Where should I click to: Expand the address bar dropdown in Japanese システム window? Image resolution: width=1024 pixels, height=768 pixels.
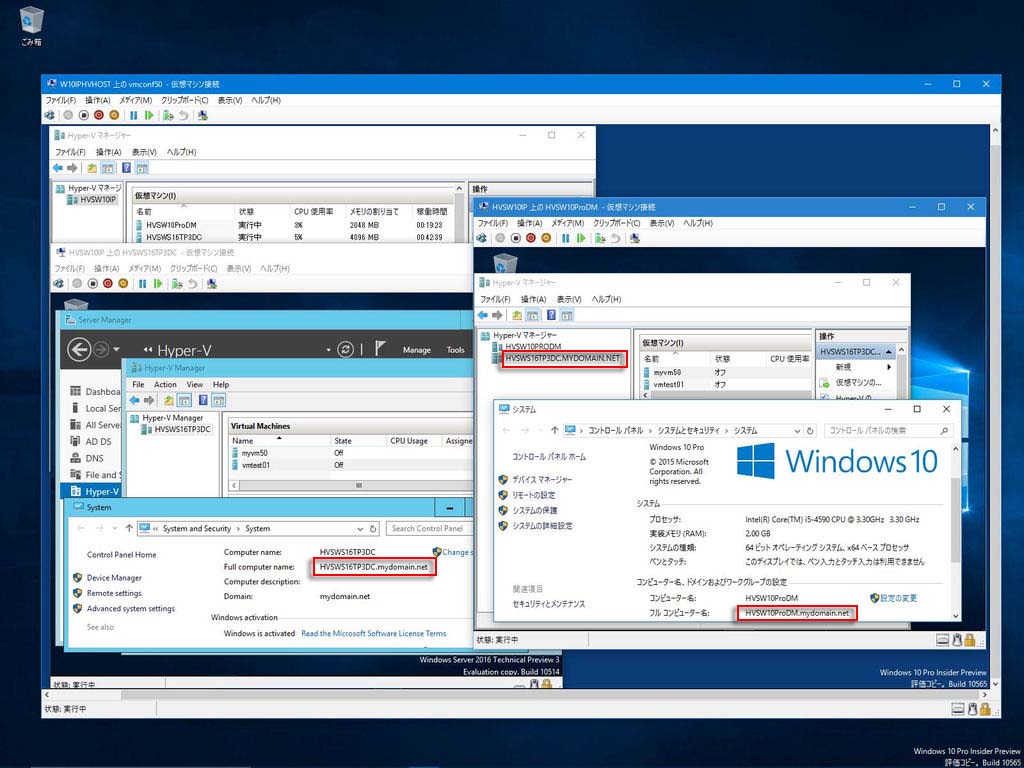click(797, 430)
